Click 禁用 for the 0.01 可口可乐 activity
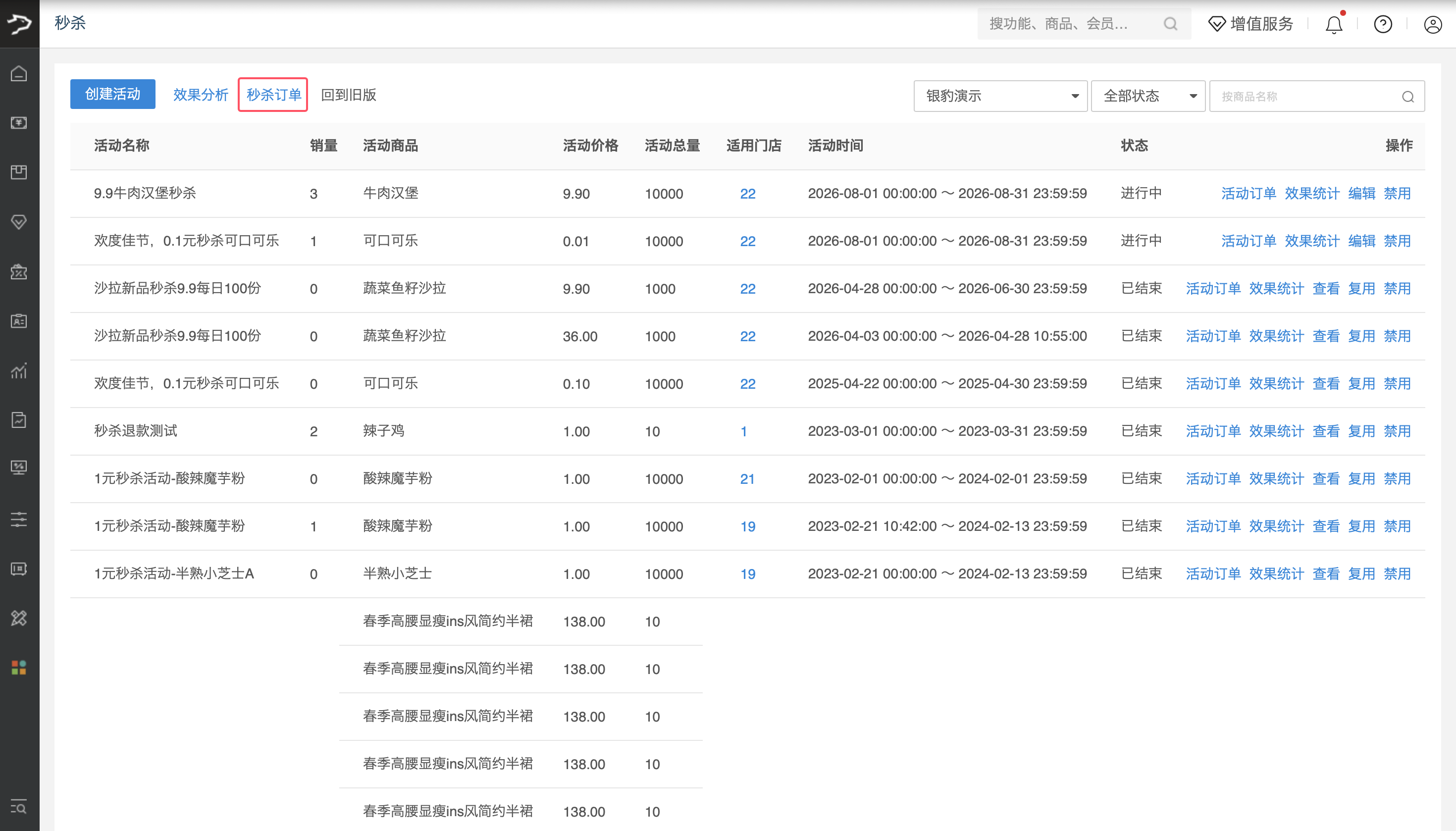Viewport: 1456px width, 831px height. (1397, 241)
